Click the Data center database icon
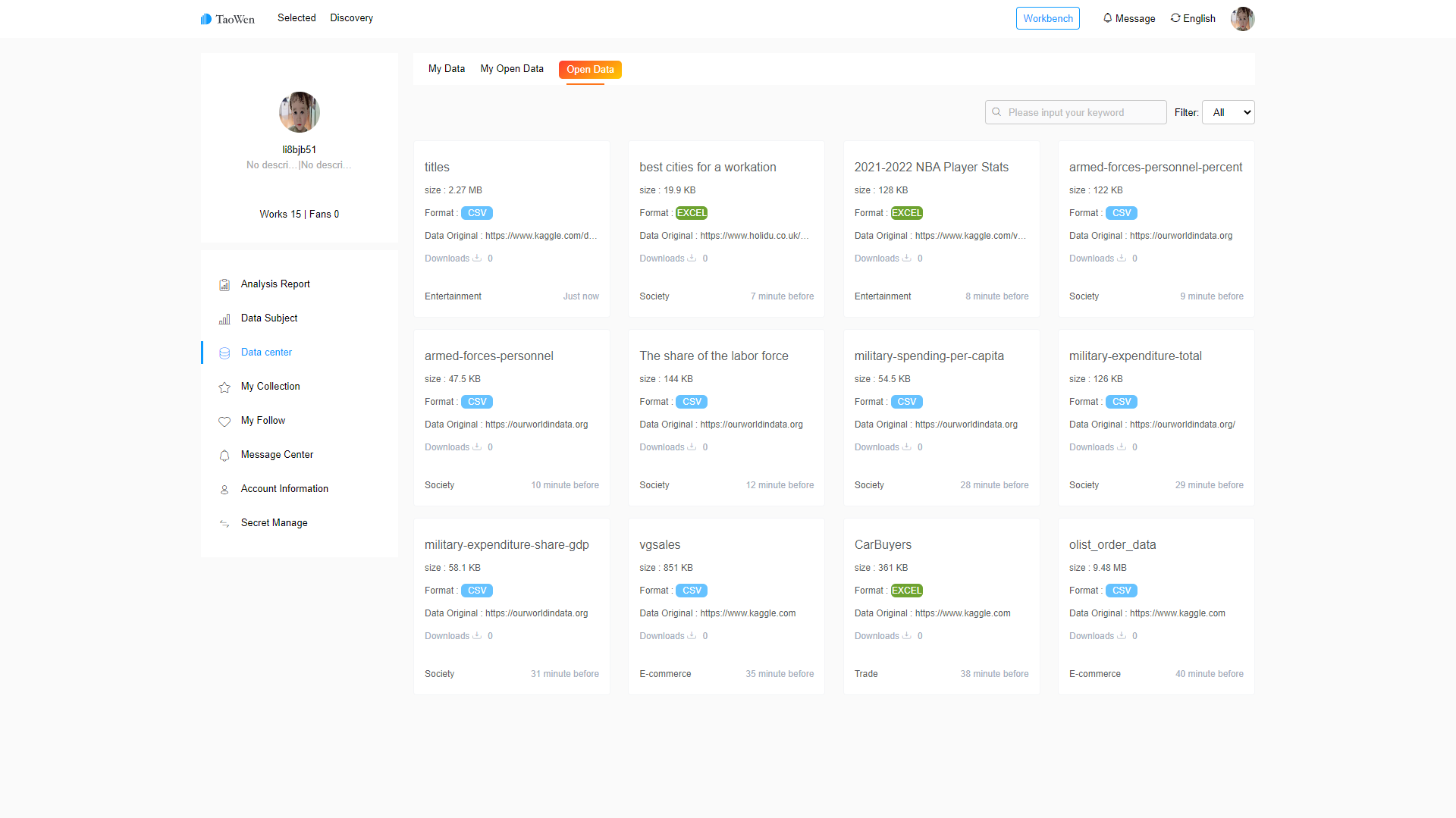The image size is (1456, 818). click(x=224, y=353)
